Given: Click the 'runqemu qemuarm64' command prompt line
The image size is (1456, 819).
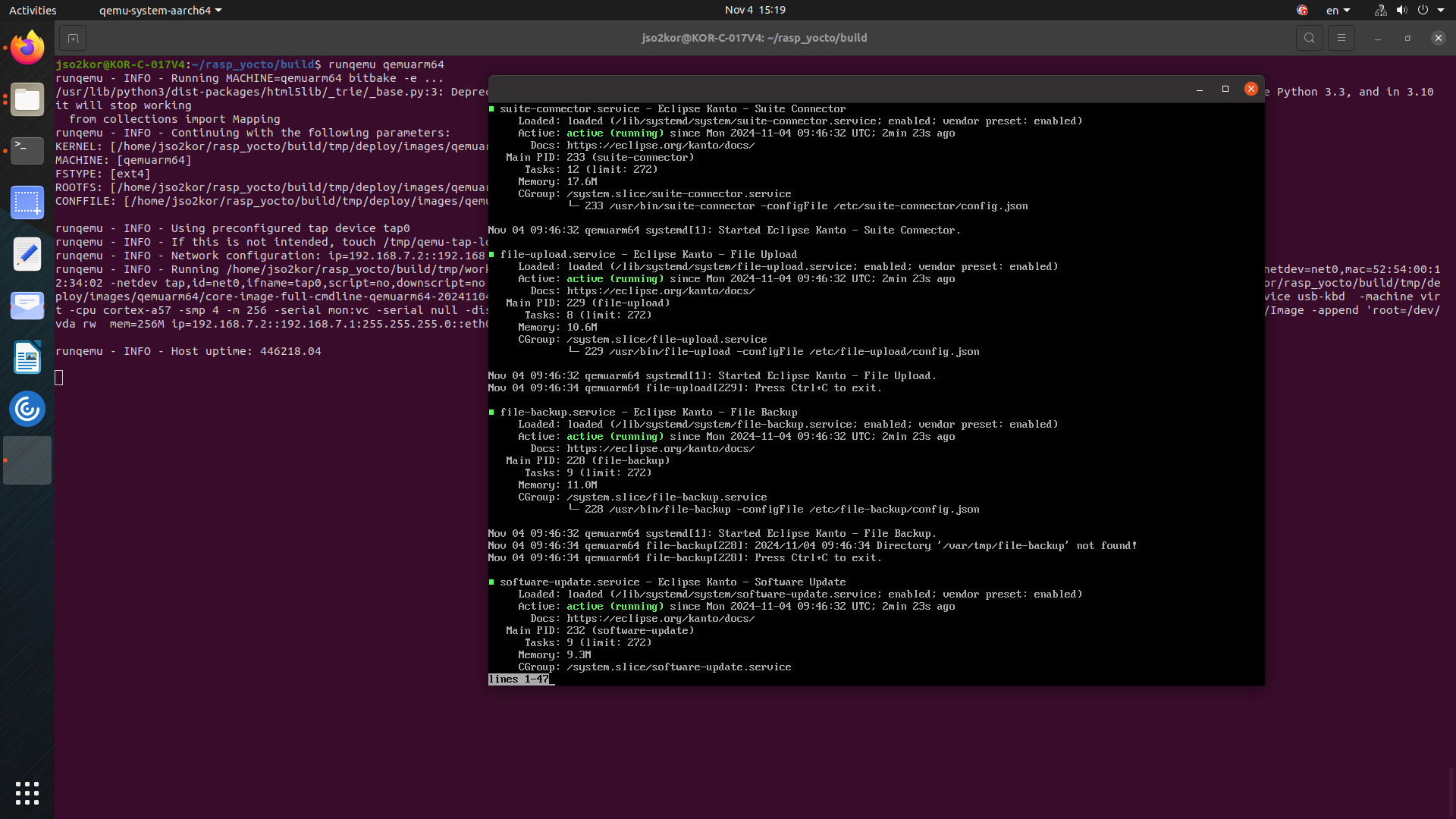Looking at the screenshot, I should (249, 64).
